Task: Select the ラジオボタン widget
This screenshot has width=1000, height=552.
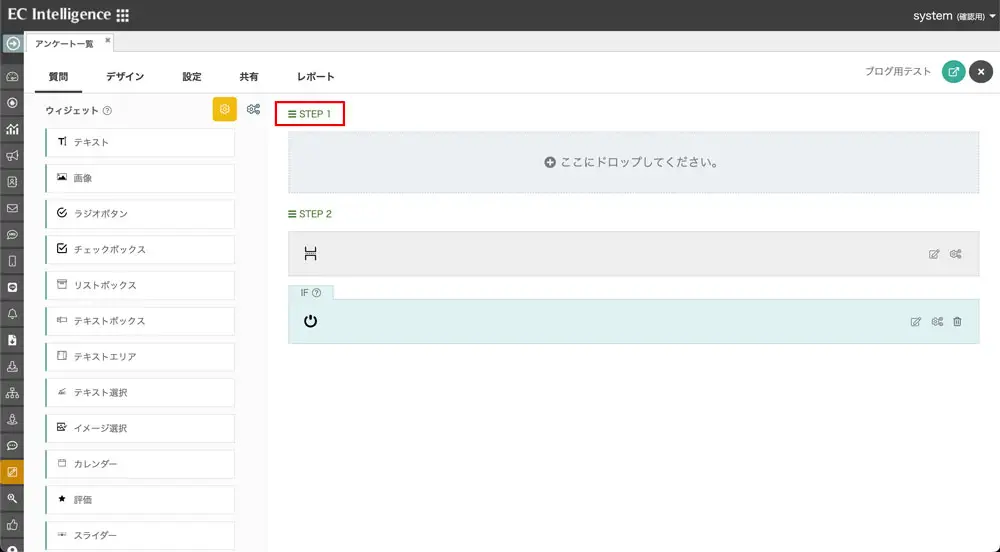Action: (140, 214)
